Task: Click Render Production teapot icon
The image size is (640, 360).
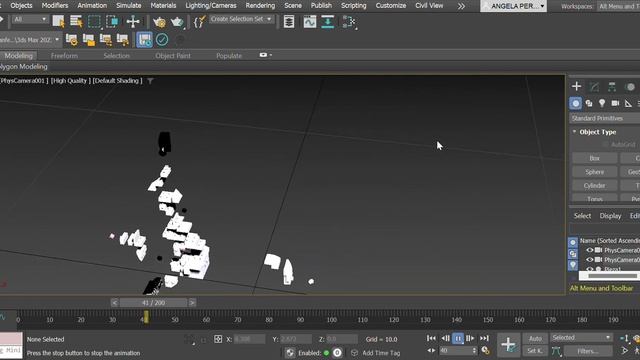Action: 177,22
